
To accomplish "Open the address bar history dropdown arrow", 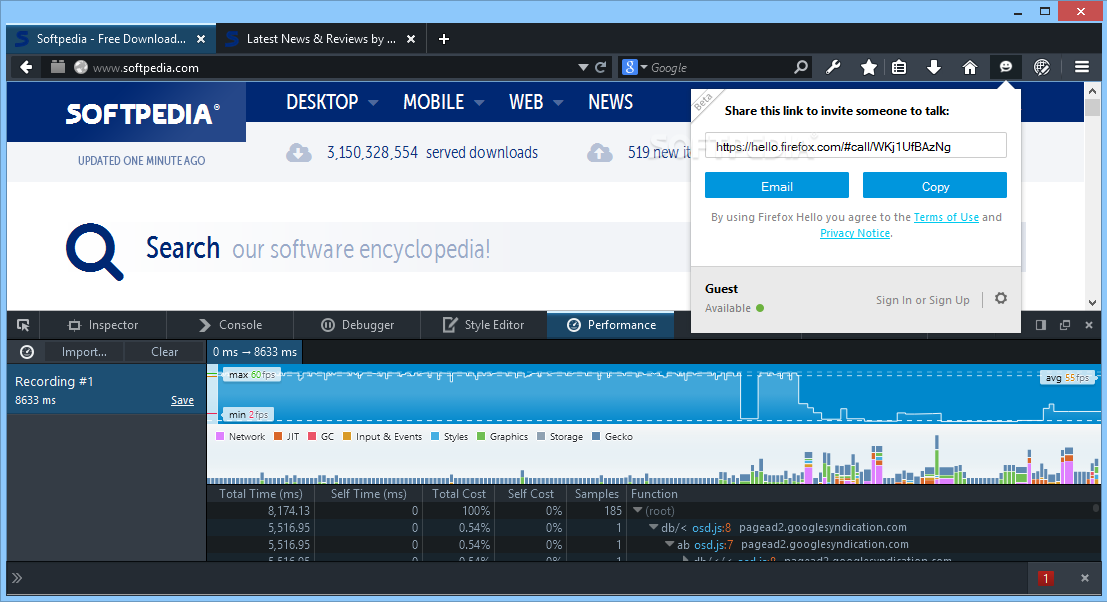I will (x=583, y=67).
